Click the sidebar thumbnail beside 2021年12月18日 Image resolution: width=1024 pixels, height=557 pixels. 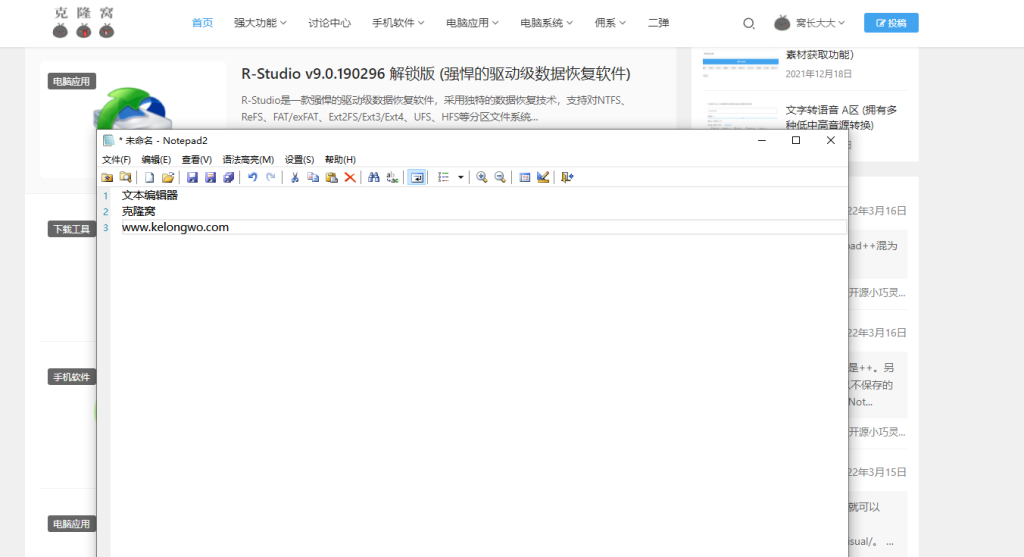(741, 63)
